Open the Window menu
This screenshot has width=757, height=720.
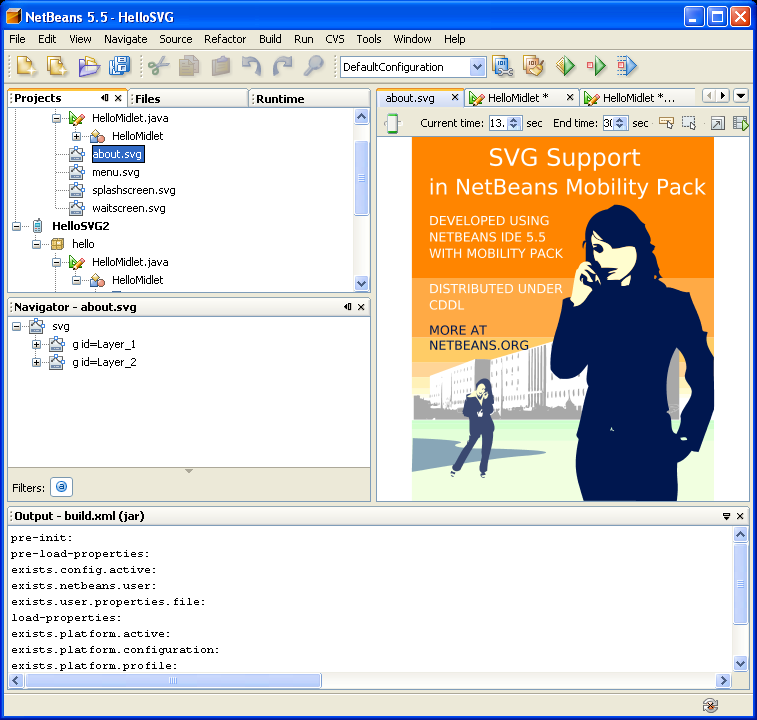(412, 39)
